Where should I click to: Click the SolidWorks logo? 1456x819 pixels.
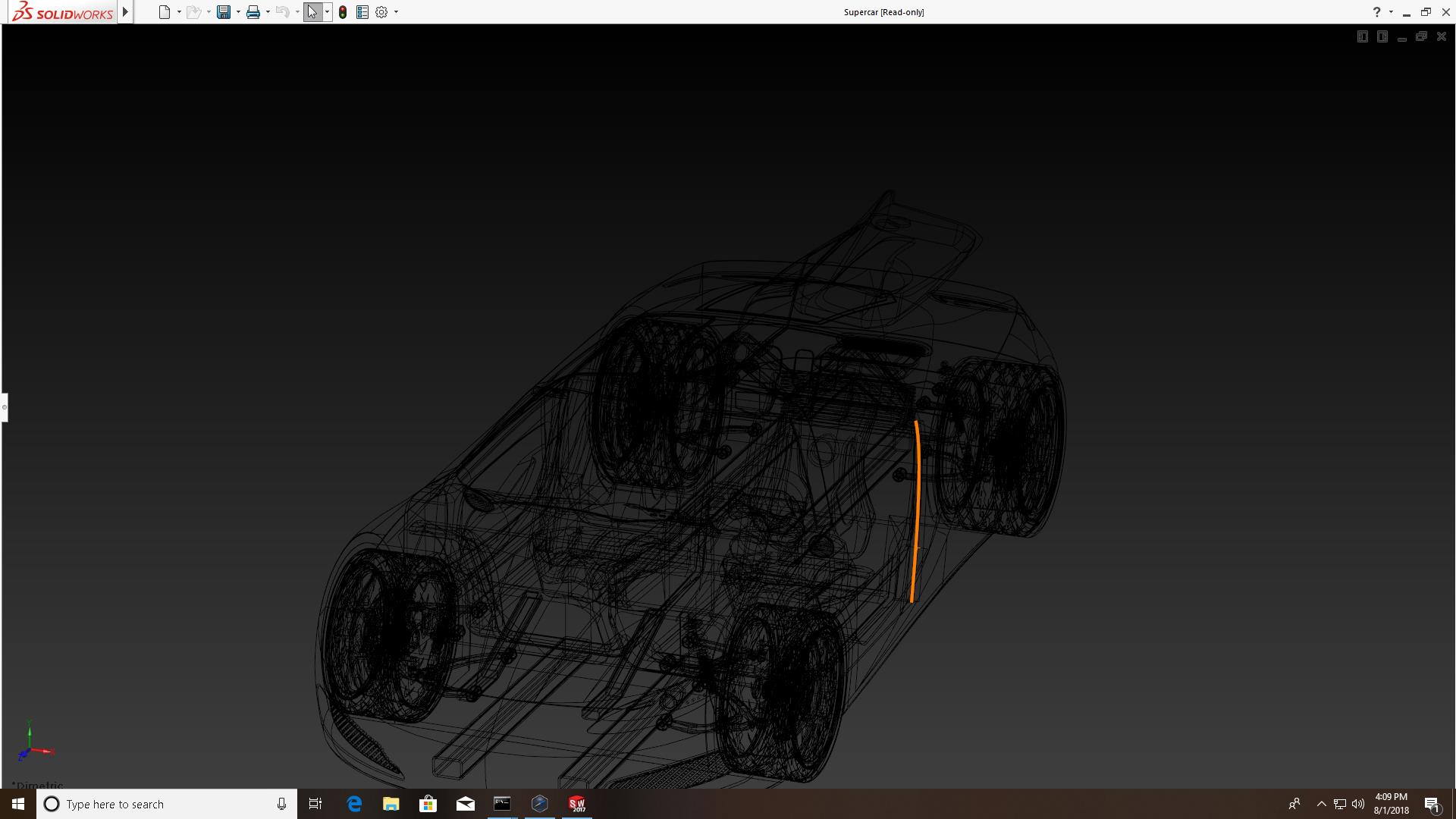click(63, 12)
